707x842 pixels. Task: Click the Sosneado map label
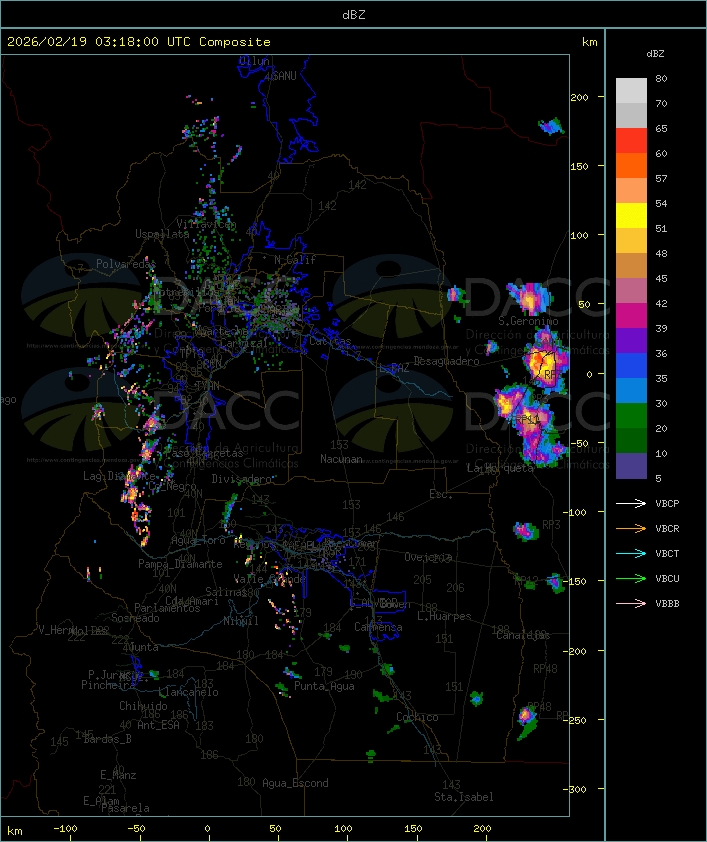135,618
